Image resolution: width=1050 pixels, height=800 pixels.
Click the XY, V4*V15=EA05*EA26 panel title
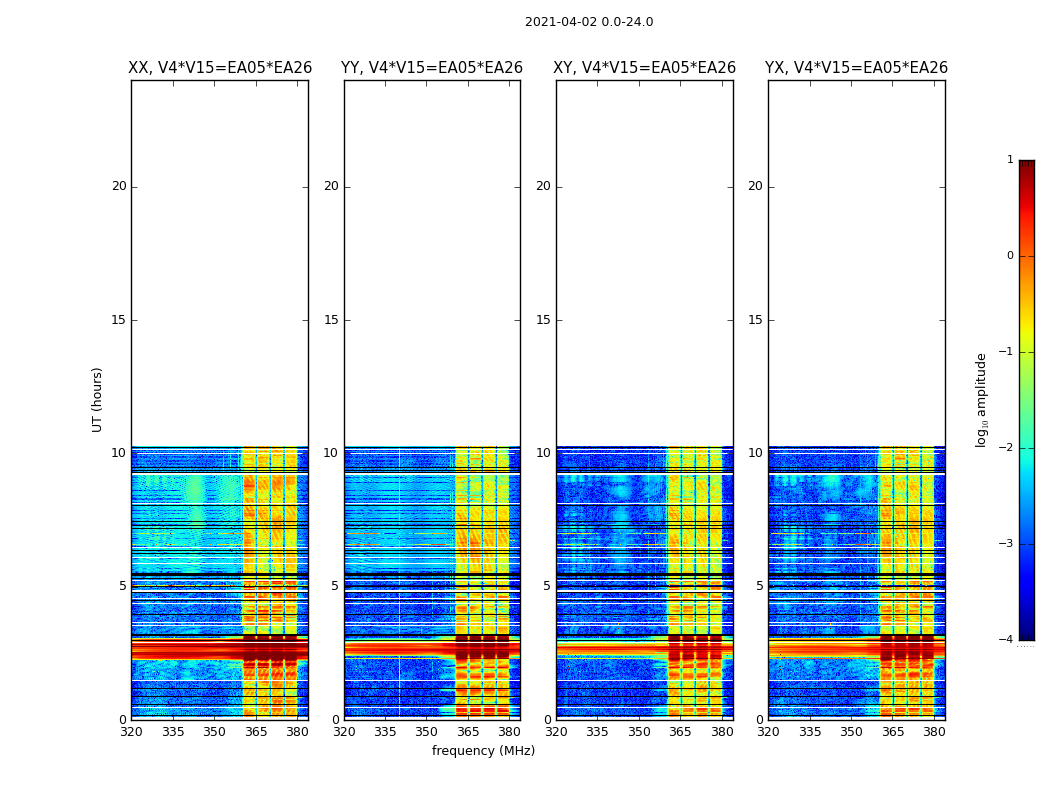[x=644, y=68]
